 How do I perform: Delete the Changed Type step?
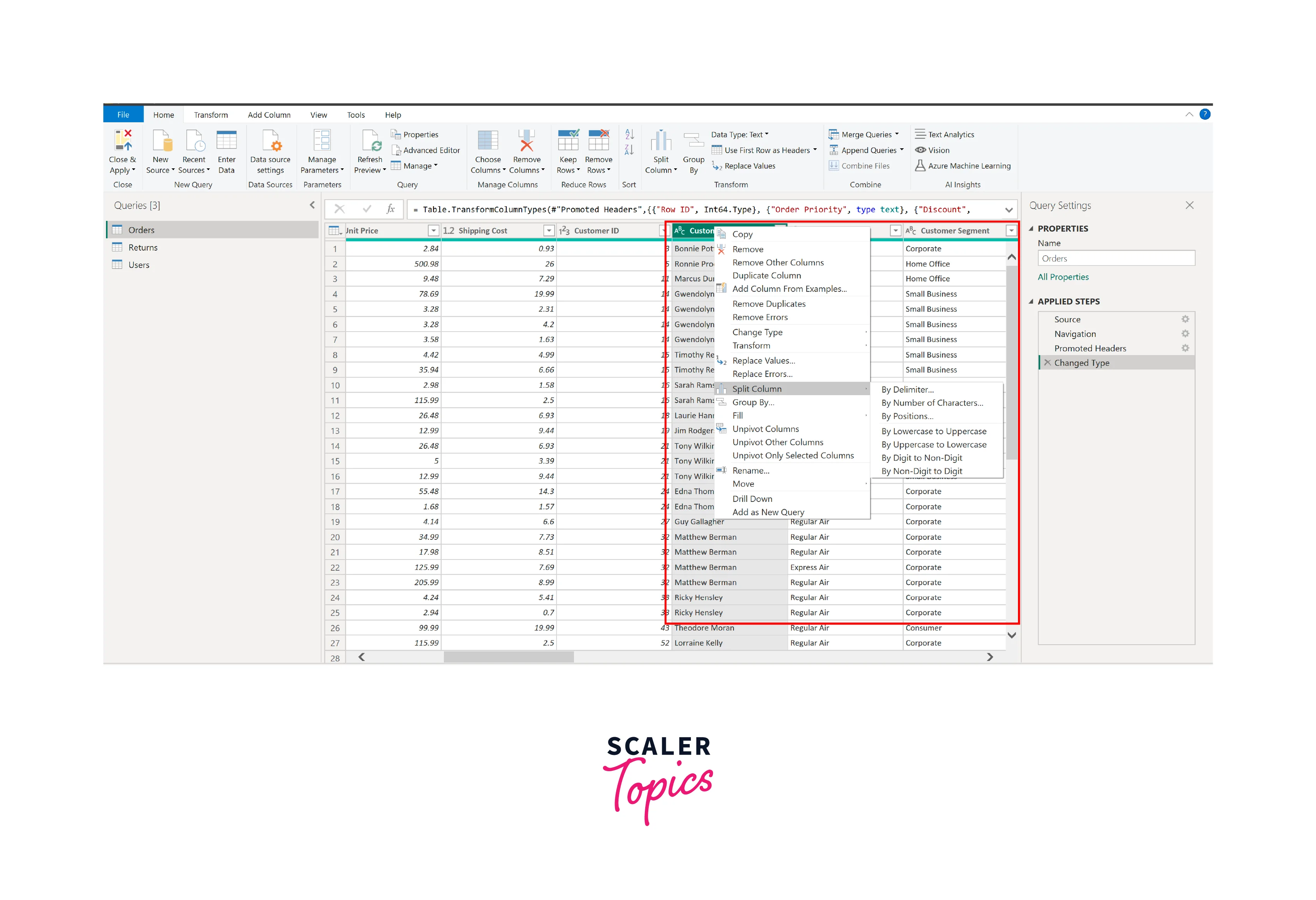(x=1048, y=363)
